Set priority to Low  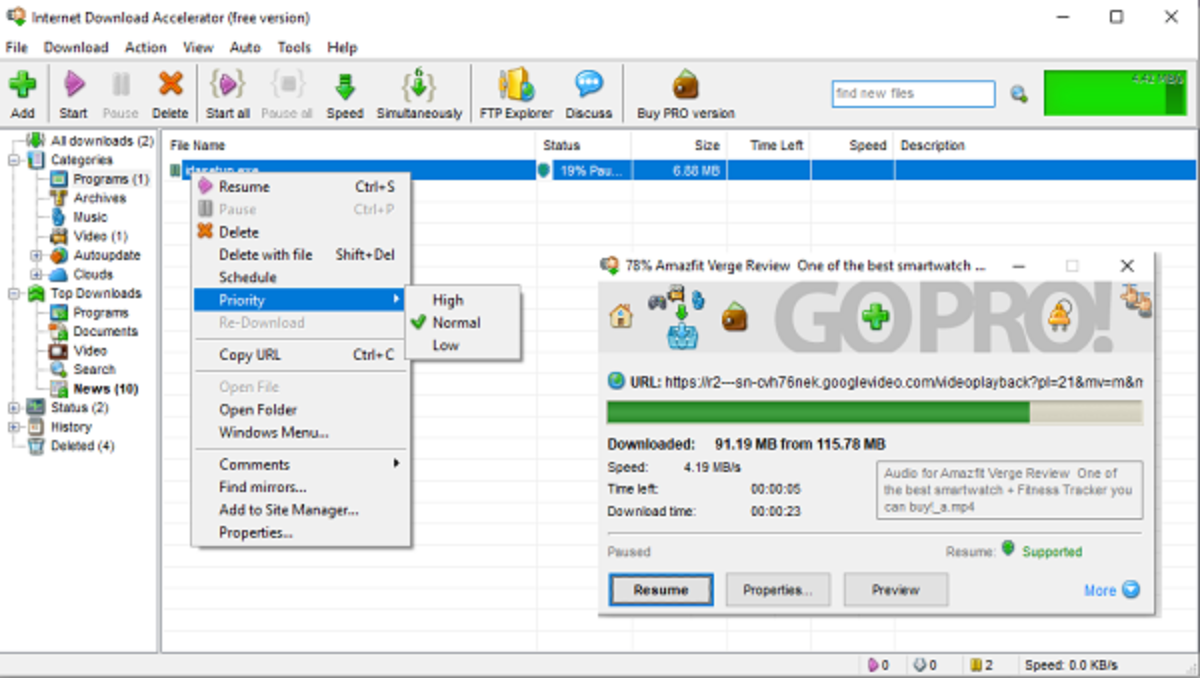point(446,345)
